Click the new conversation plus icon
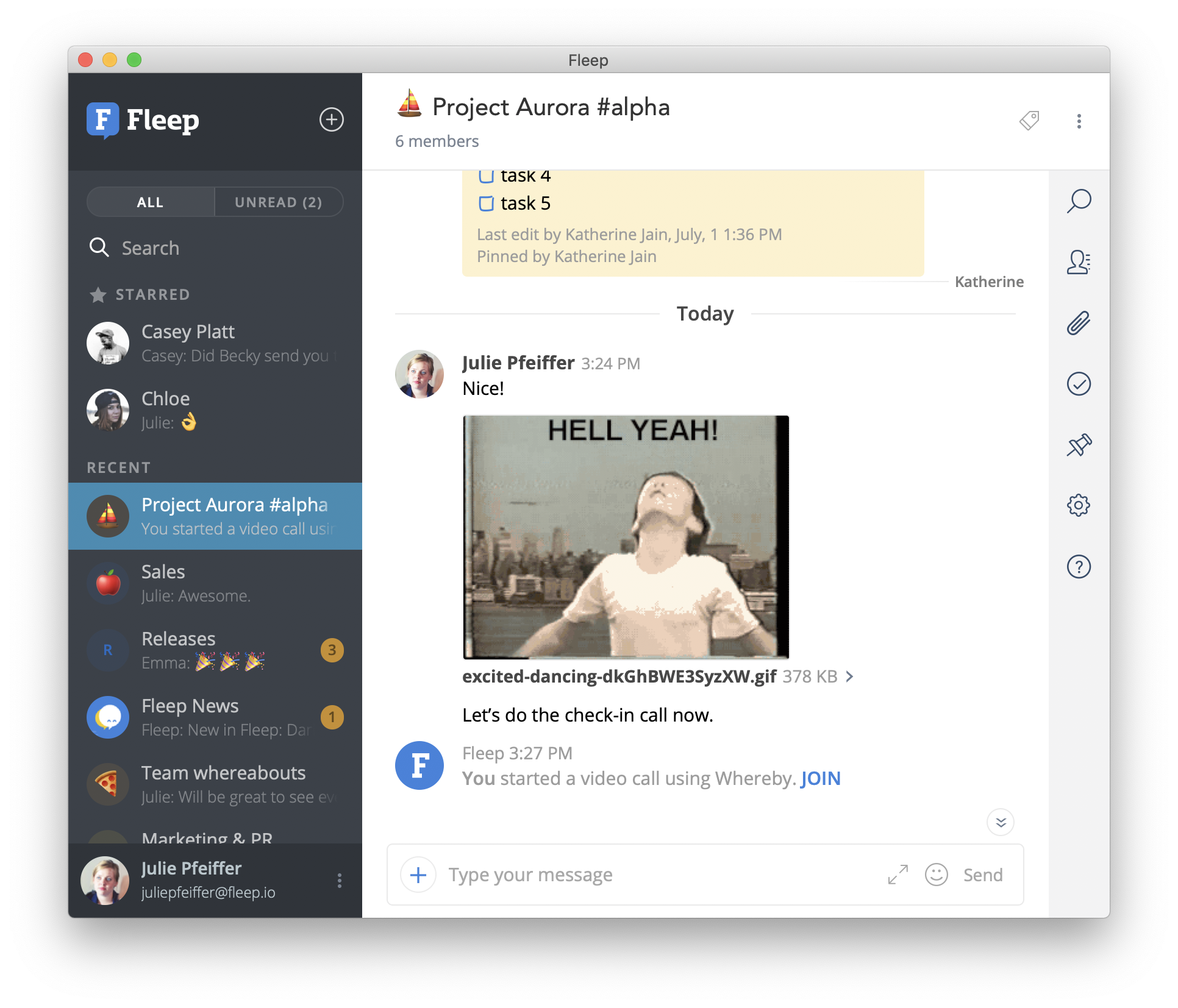The height and width of the screenshot is (1008, 1178). click(332, 119)
